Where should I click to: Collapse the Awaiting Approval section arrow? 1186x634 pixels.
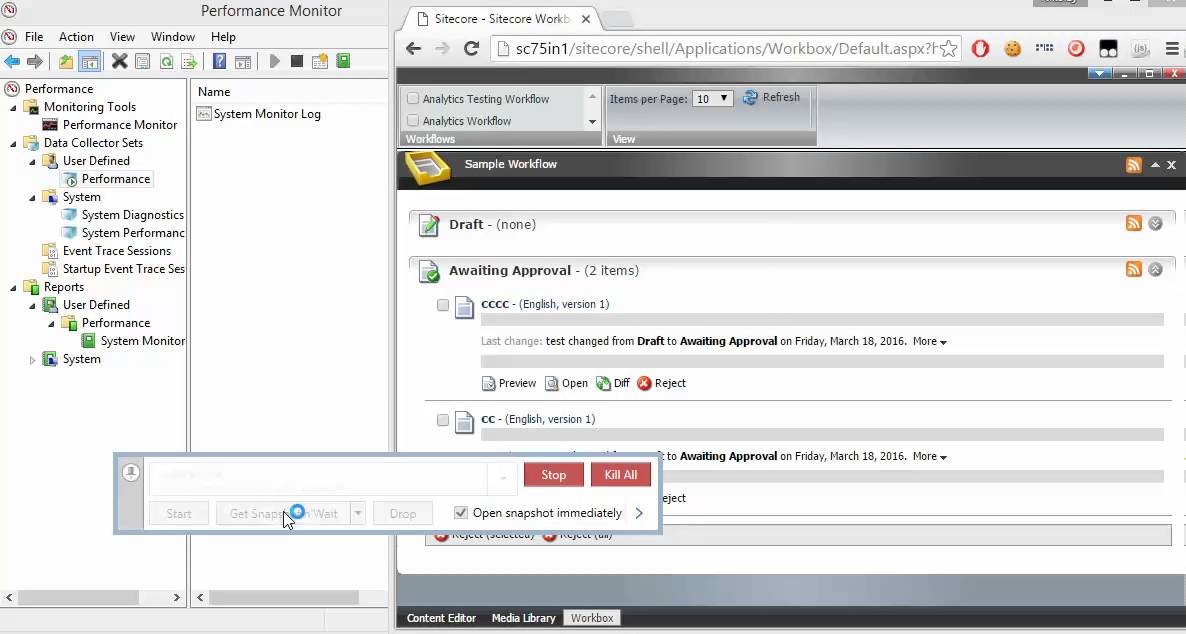coord(1155,269)
